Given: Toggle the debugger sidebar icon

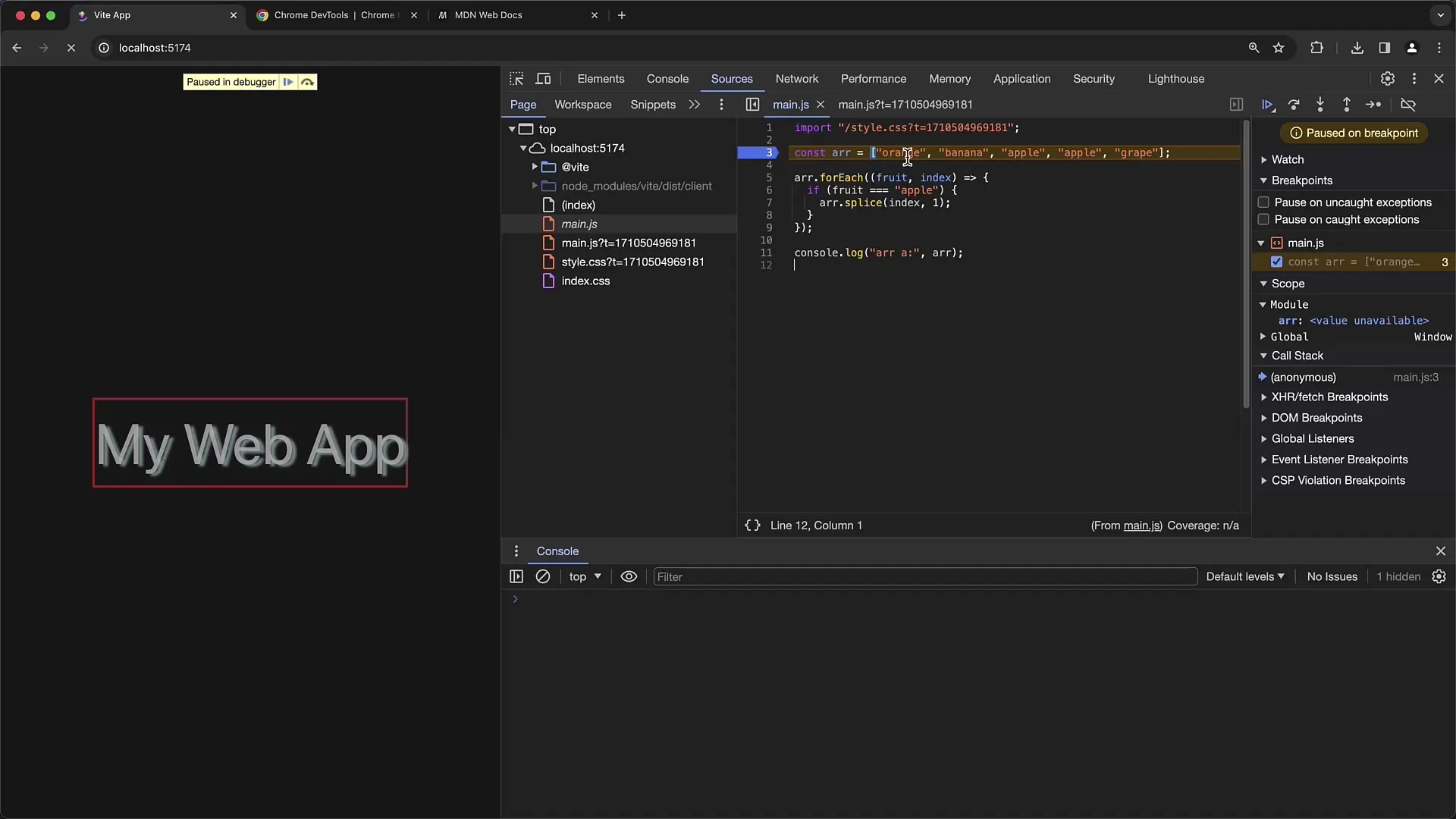Looking at the screenshot, I should coord(1236,105).
